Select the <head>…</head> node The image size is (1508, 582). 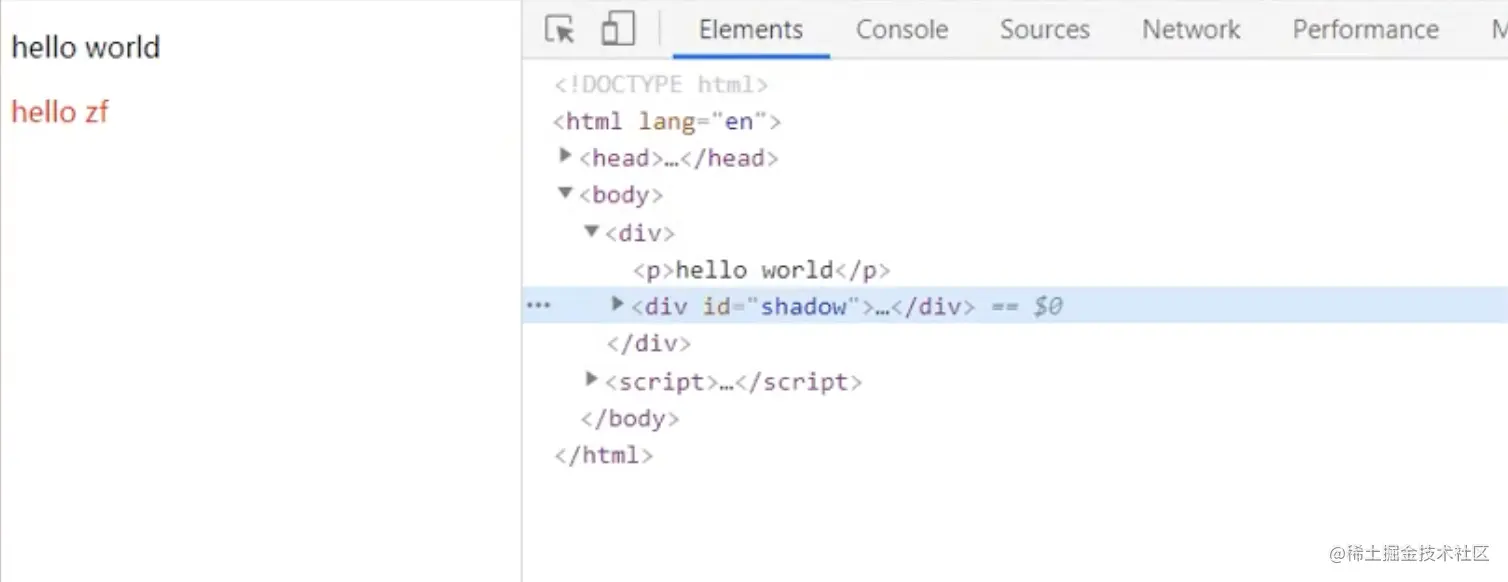coord(679,158)
